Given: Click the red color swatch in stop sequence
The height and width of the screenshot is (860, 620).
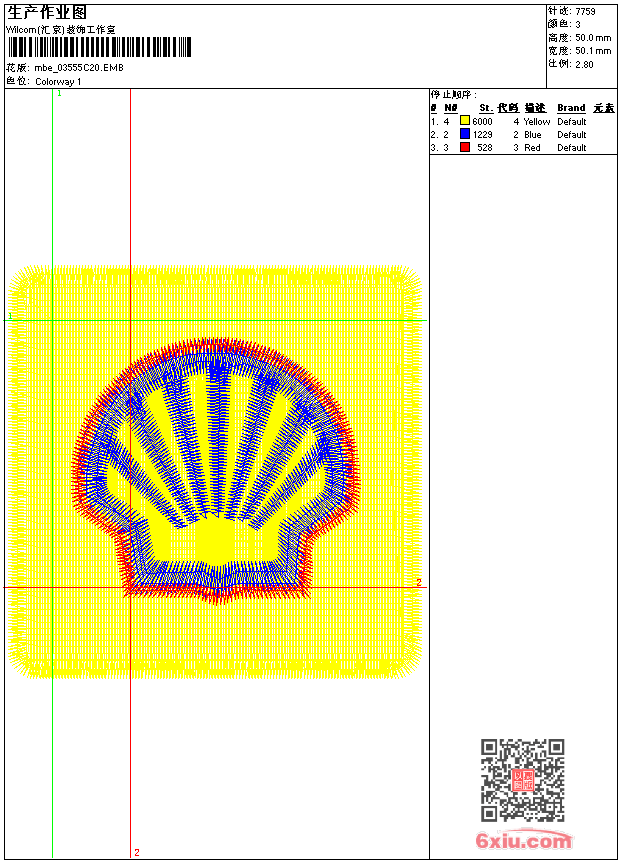Looking at the screenshot, I should [x=465, y=148].
